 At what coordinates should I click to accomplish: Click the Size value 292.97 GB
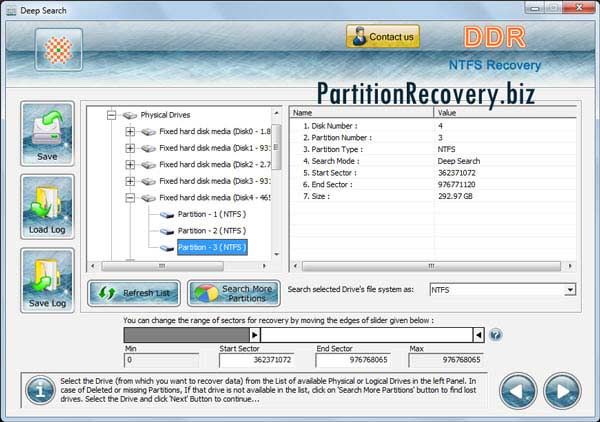click(x=455, y=196)
